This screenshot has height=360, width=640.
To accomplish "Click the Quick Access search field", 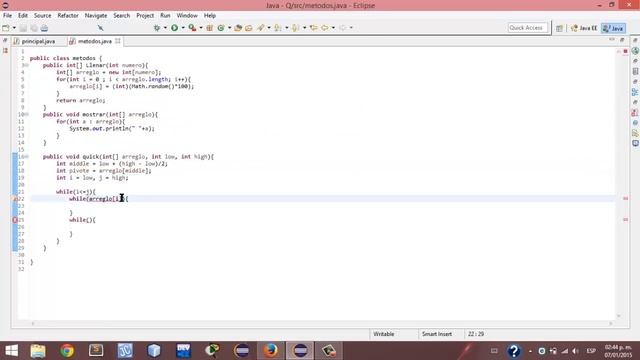I will point(527,28).
